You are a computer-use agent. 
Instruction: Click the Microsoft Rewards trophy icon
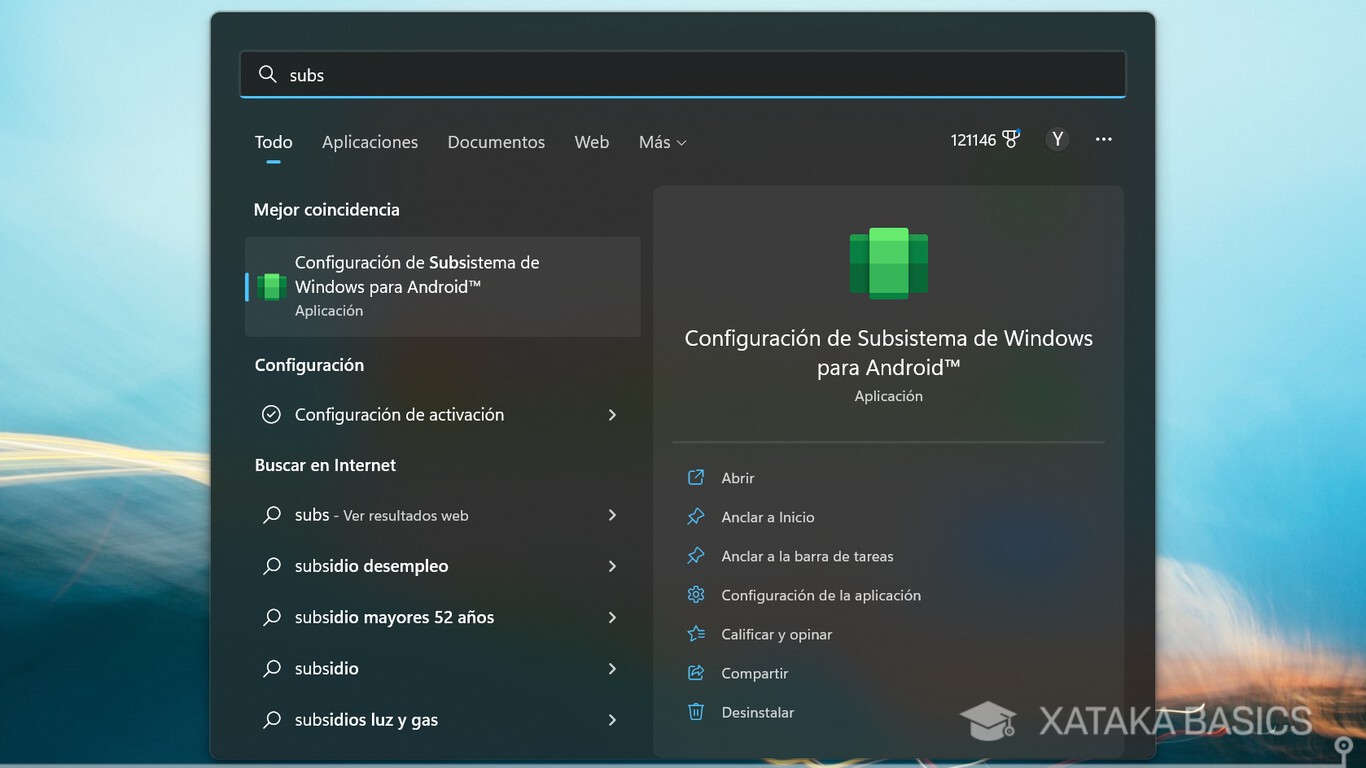(1011, 138)
